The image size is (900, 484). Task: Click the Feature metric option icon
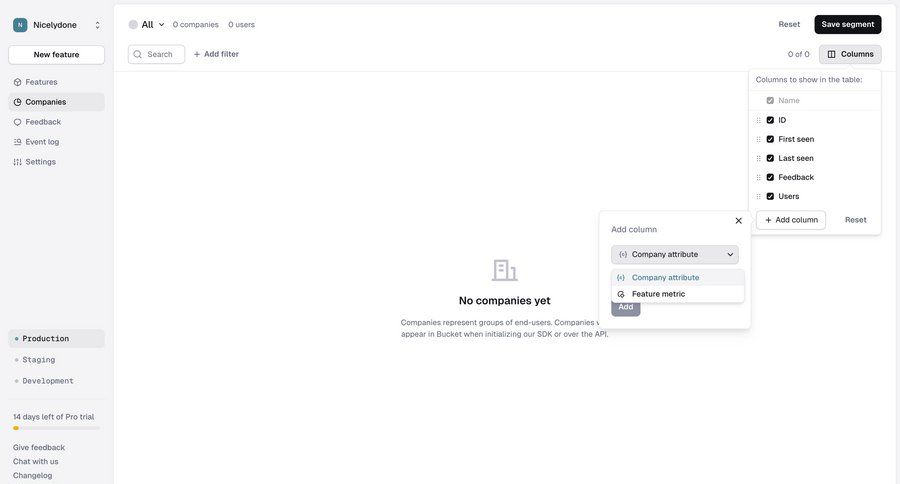tap(621, 294)
